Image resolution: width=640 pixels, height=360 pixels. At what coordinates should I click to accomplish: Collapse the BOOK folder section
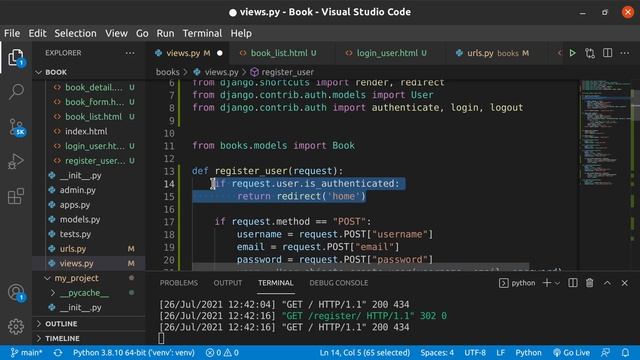tap(89, 72)
